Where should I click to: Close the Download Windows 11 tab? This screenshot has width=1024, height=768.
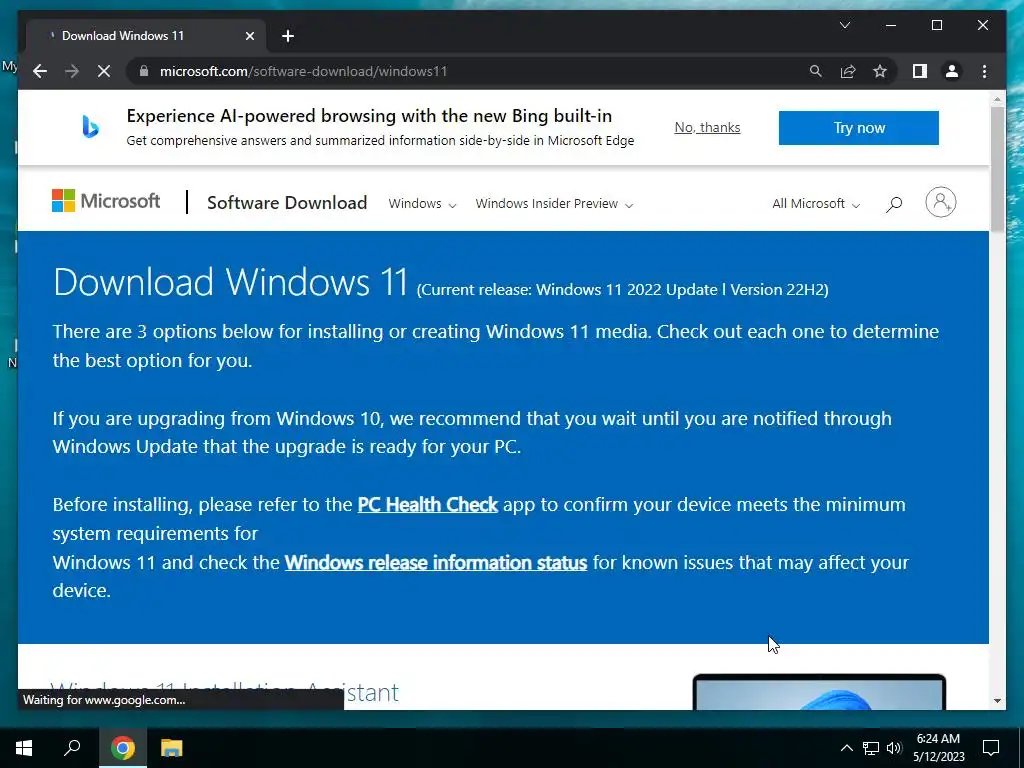pyautogui.click(x=249, y=36)
